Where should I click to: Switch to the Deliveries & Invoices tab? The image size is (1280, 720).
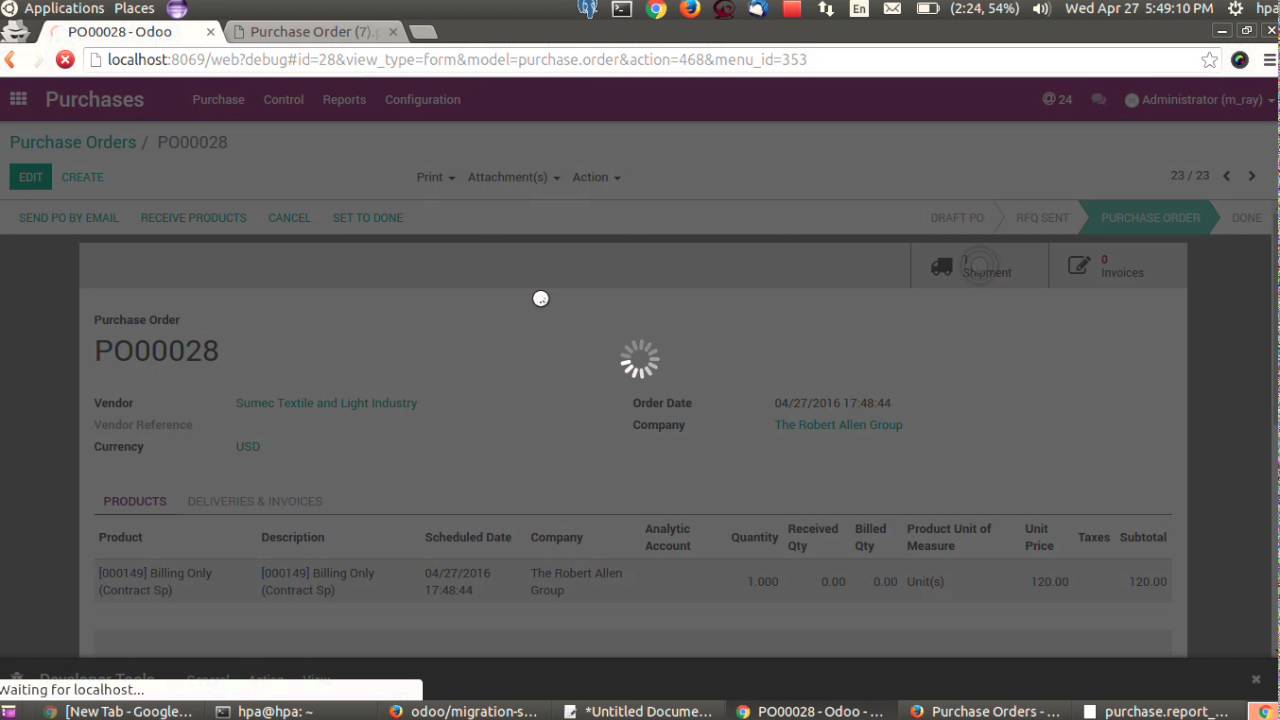255,501
